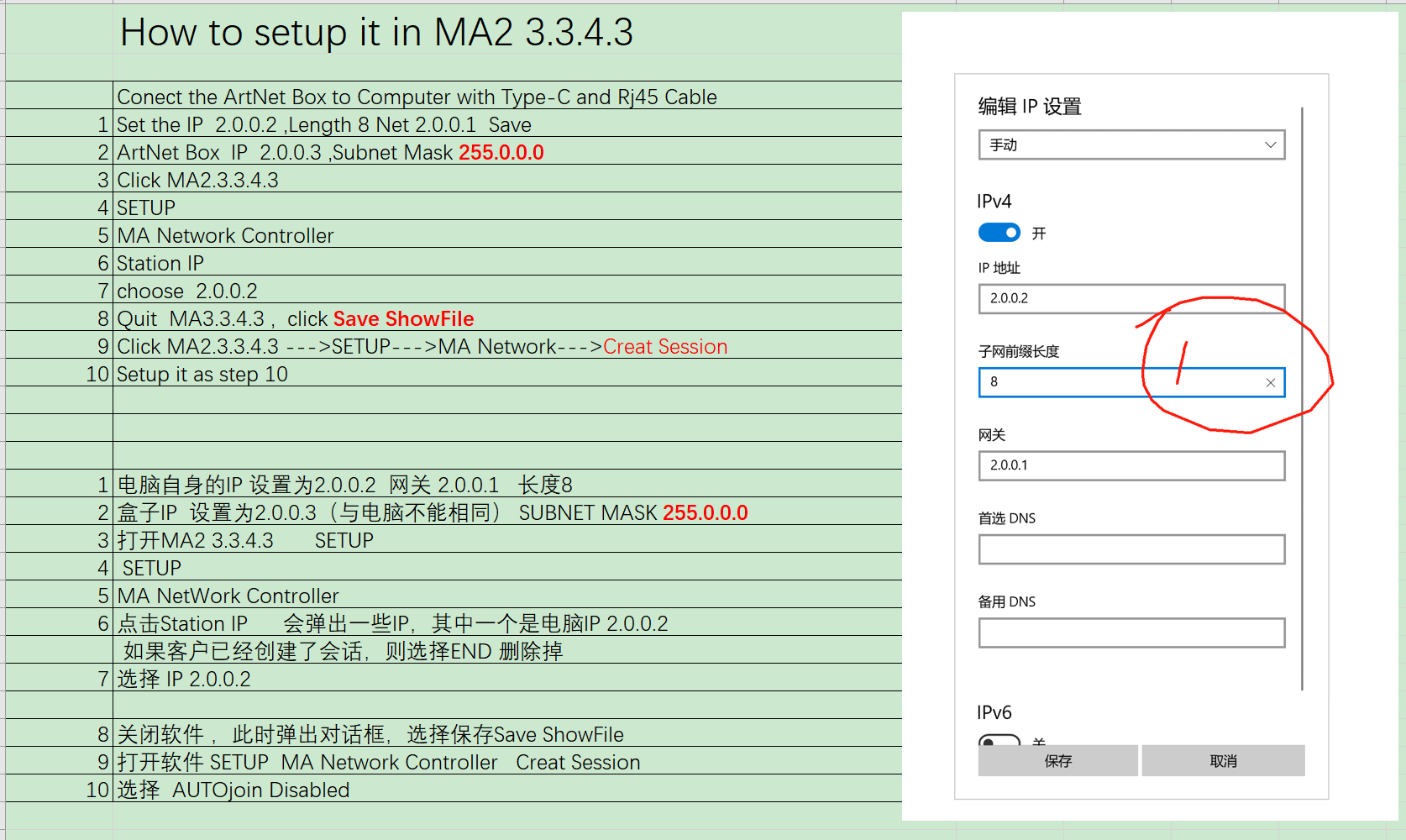The height and width of the screenshot is (840, 1406).
Task: Open the 手动 IP mode dropdown
Action: coord(1131,144)
